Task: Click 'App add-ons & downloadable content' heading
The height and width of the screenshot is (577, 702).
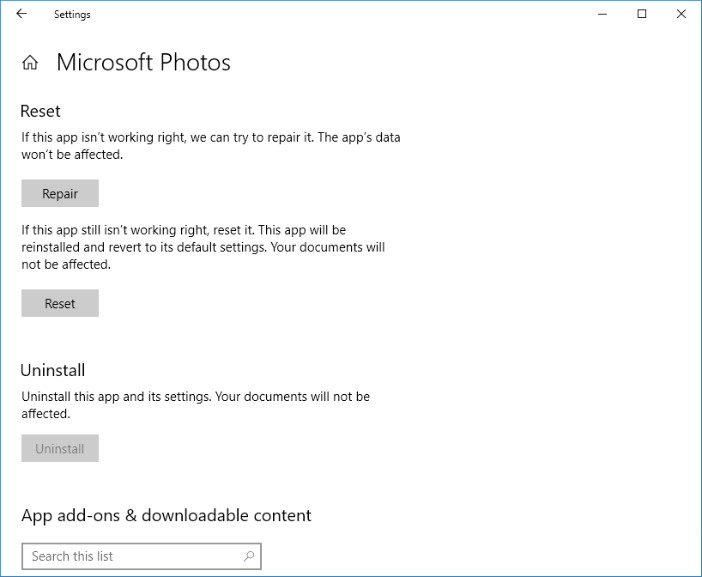Action: pos(166,516)
